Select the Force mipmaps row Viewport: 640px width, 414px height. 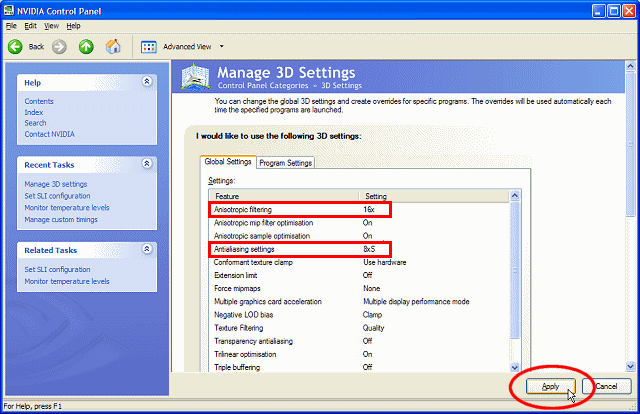pos(359,288)
